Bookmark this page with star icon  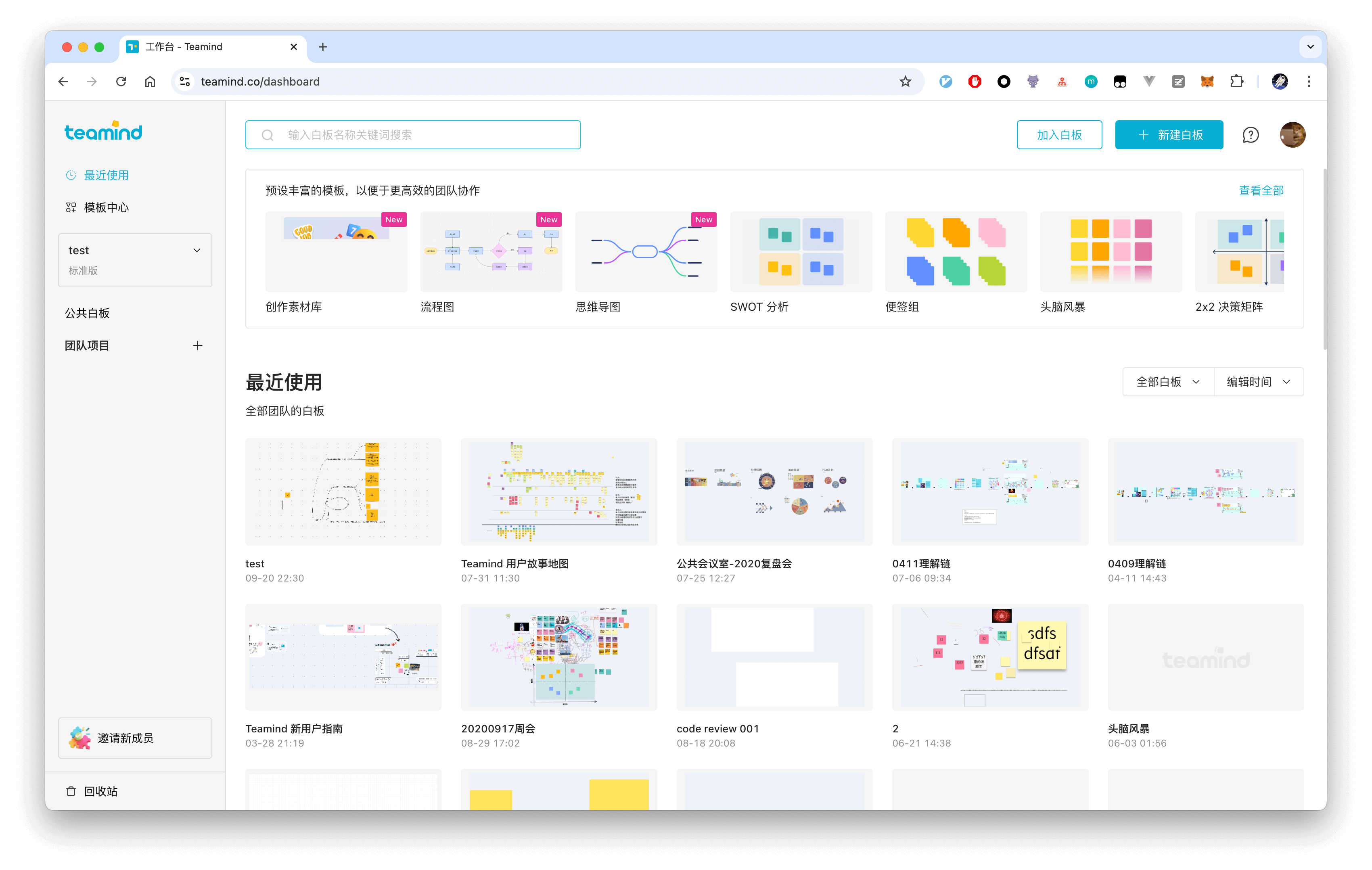click(905, 82)
